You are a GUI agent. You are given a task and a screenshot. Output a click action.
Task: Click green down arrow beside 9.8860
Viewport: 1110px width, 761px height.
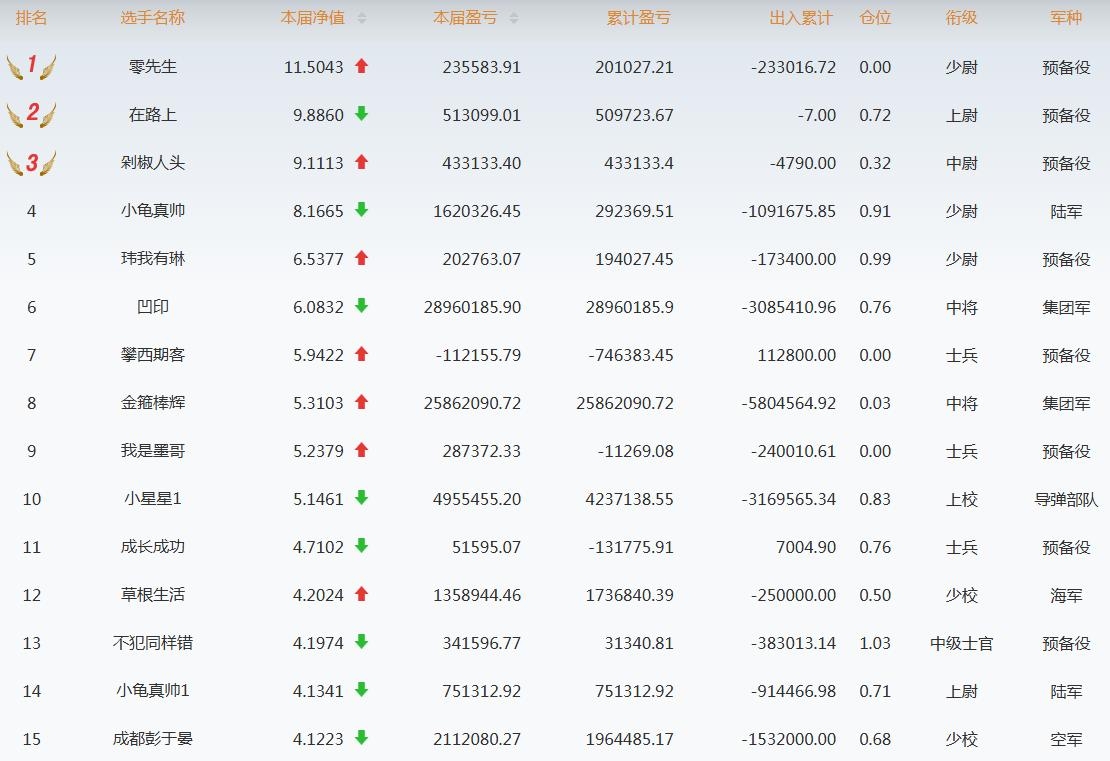pyautogui.click(x=362, y=114)
